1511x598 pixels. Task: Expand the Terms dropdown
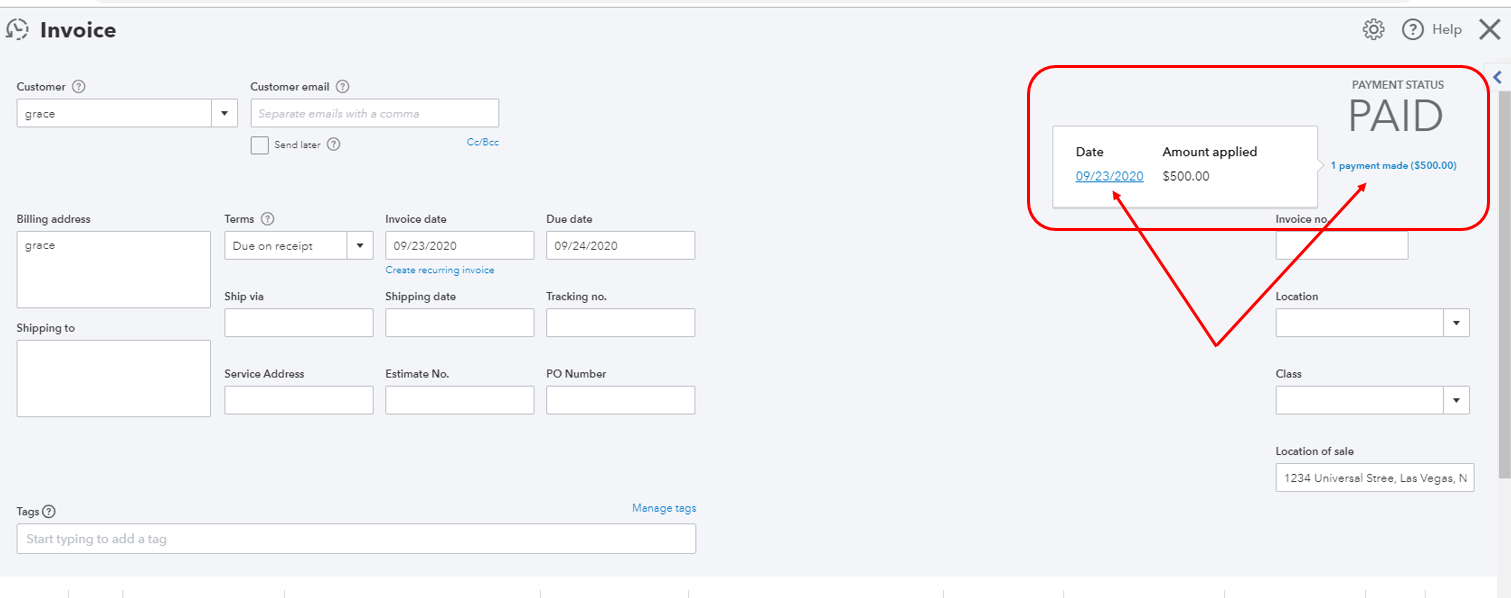click(359, 246)
